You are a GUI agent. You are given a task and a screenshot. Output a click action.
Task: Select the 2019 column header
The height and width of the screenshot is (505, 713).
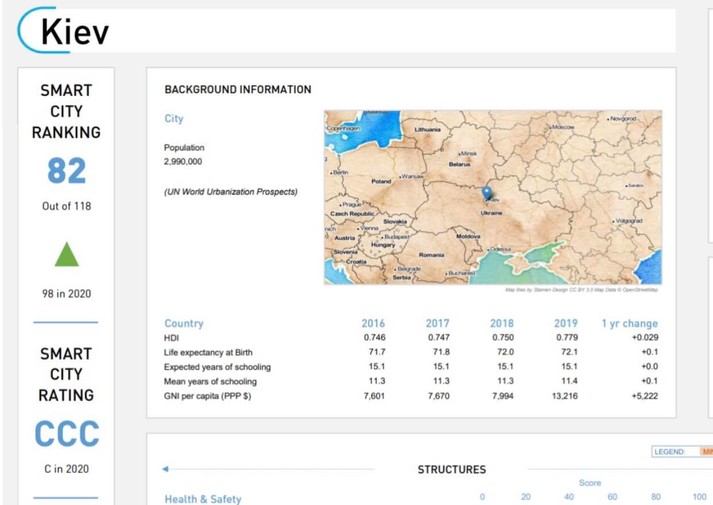pyautogui.click(x=566, y=324)
